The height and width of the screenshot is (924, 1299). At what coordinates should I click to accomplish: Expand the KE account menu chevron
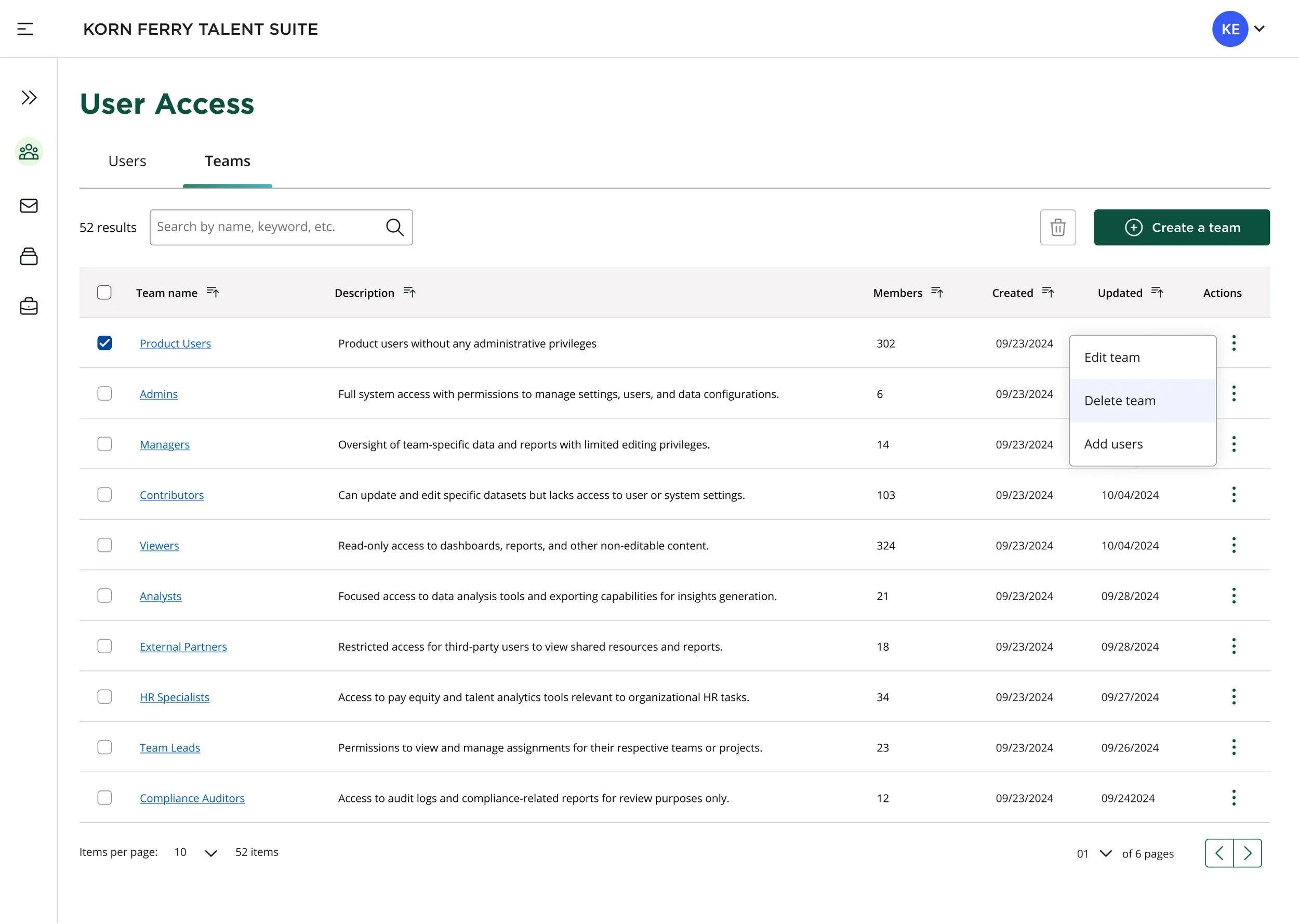(1259, 29)
